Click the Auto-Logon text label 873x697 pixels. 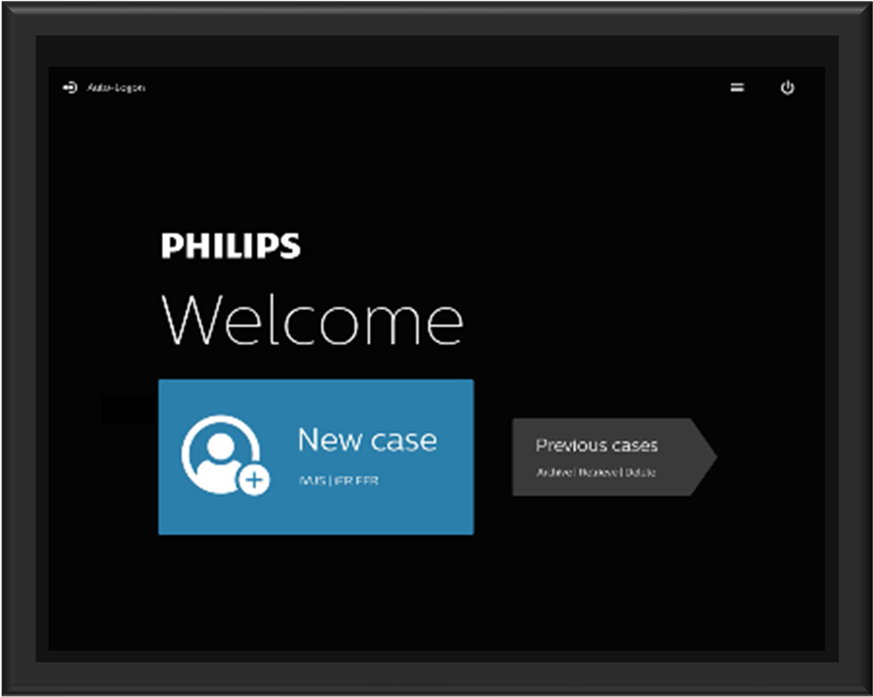116,87
